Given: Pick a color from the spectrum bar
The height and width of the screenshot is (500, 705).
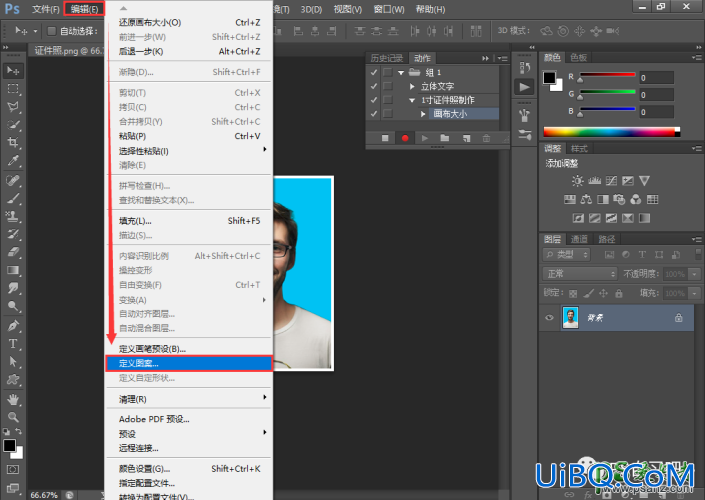Looking at the screenshot, I should (611, 132).
